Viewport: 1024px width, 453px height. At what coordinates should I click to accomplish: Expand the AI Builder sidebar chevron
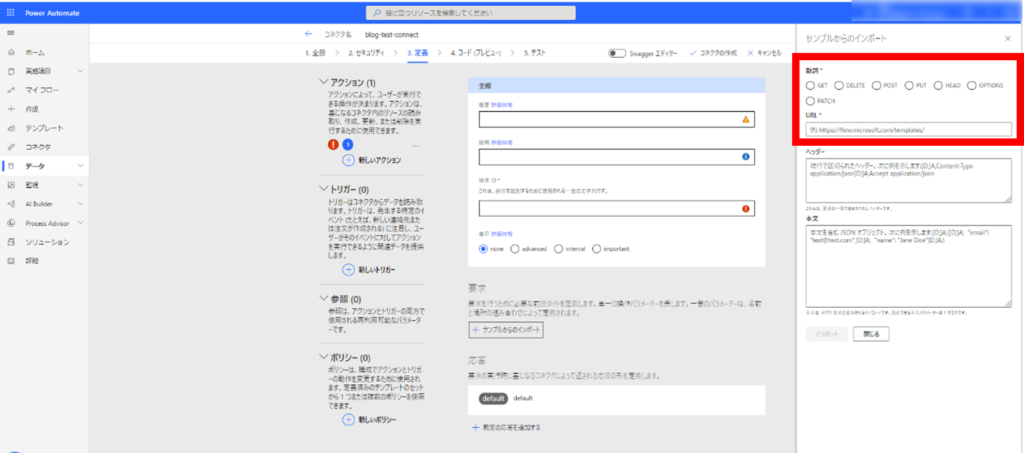point(80,204)
